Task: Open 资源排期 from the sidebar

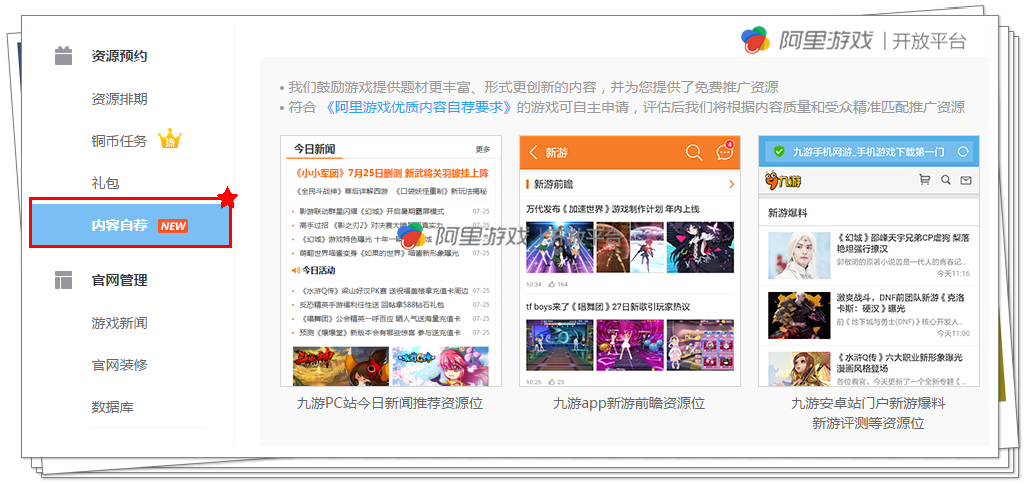Action: 119,99
